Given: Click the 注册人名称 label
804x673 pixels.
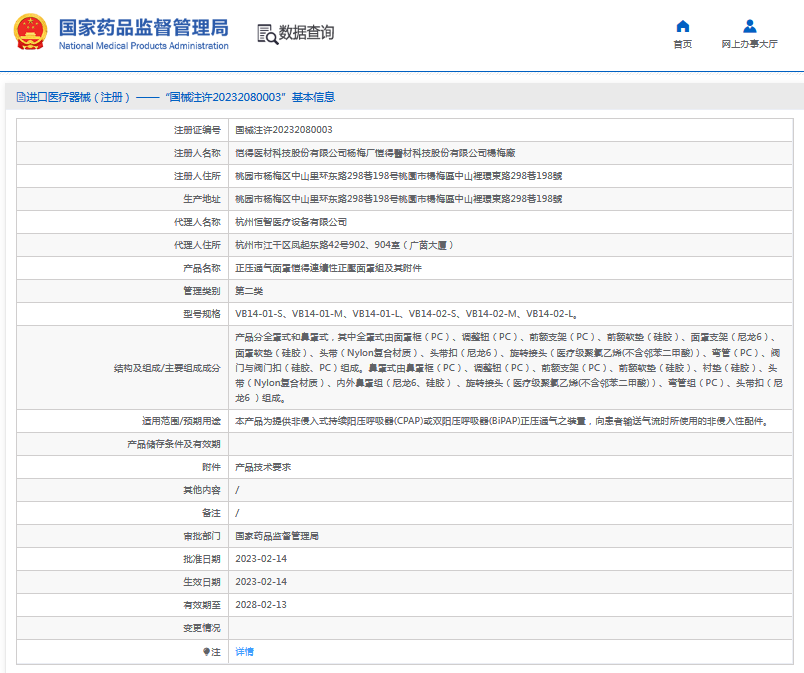Looking at the screenshot, I should coord(197,153).
